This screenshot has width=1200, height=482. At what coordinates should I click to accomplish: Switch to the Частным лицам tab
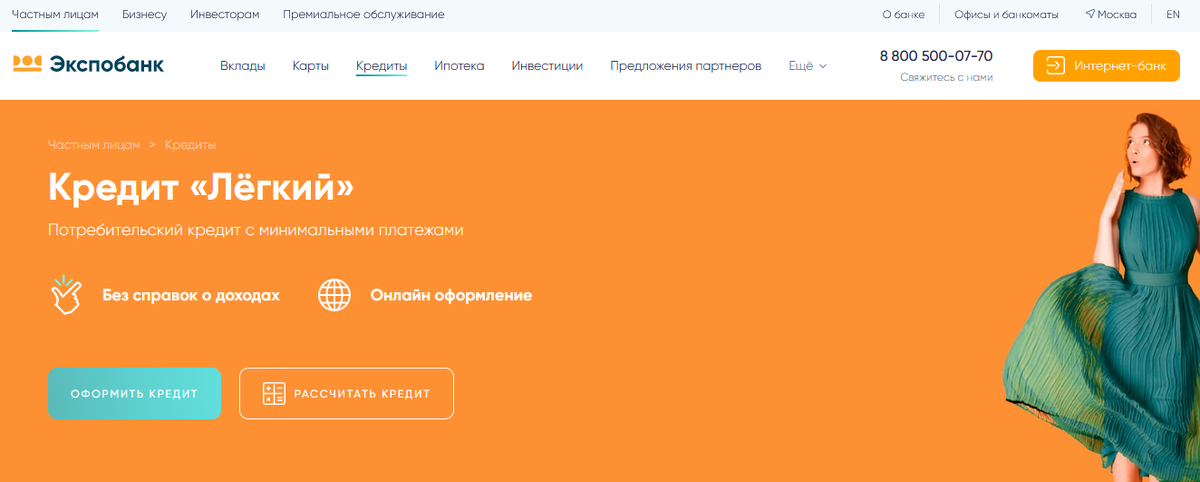(x=55, y=15)
